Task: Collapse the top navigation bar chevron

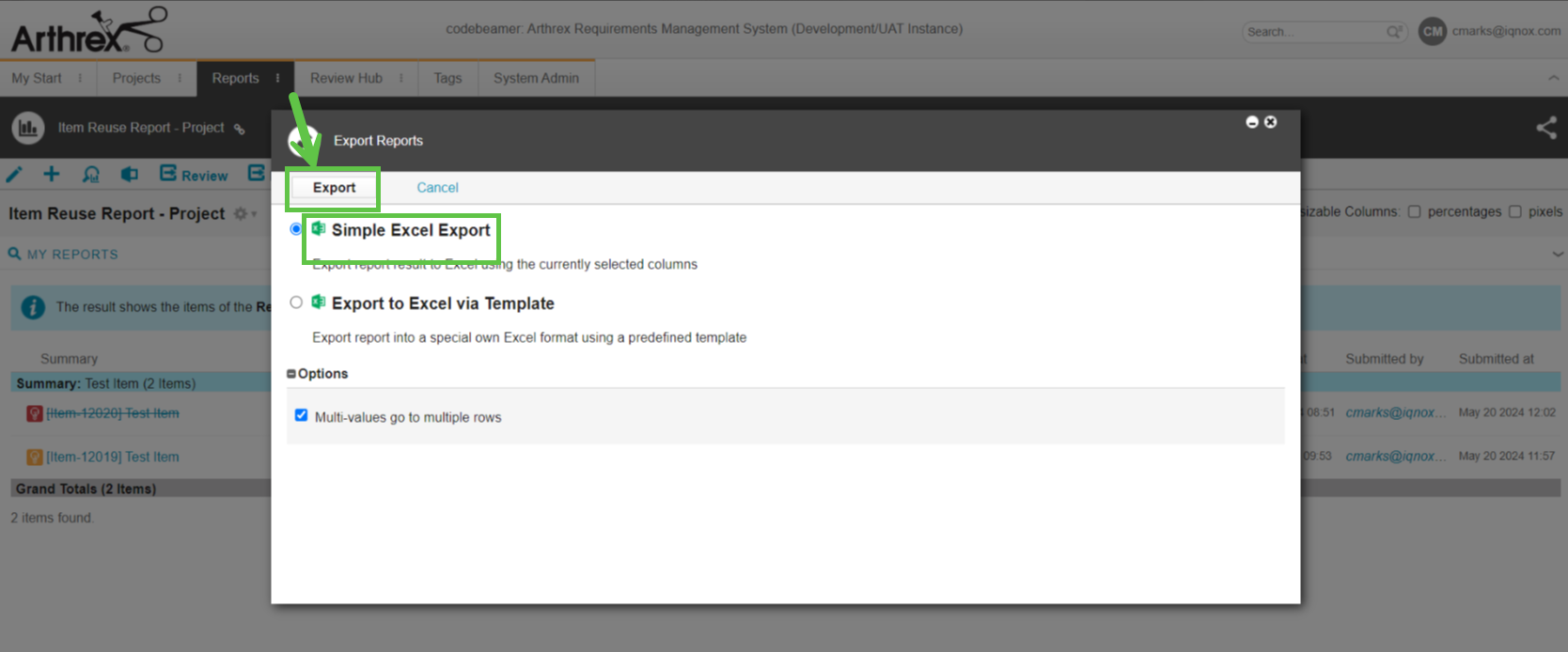Action: pos(1553,78)
